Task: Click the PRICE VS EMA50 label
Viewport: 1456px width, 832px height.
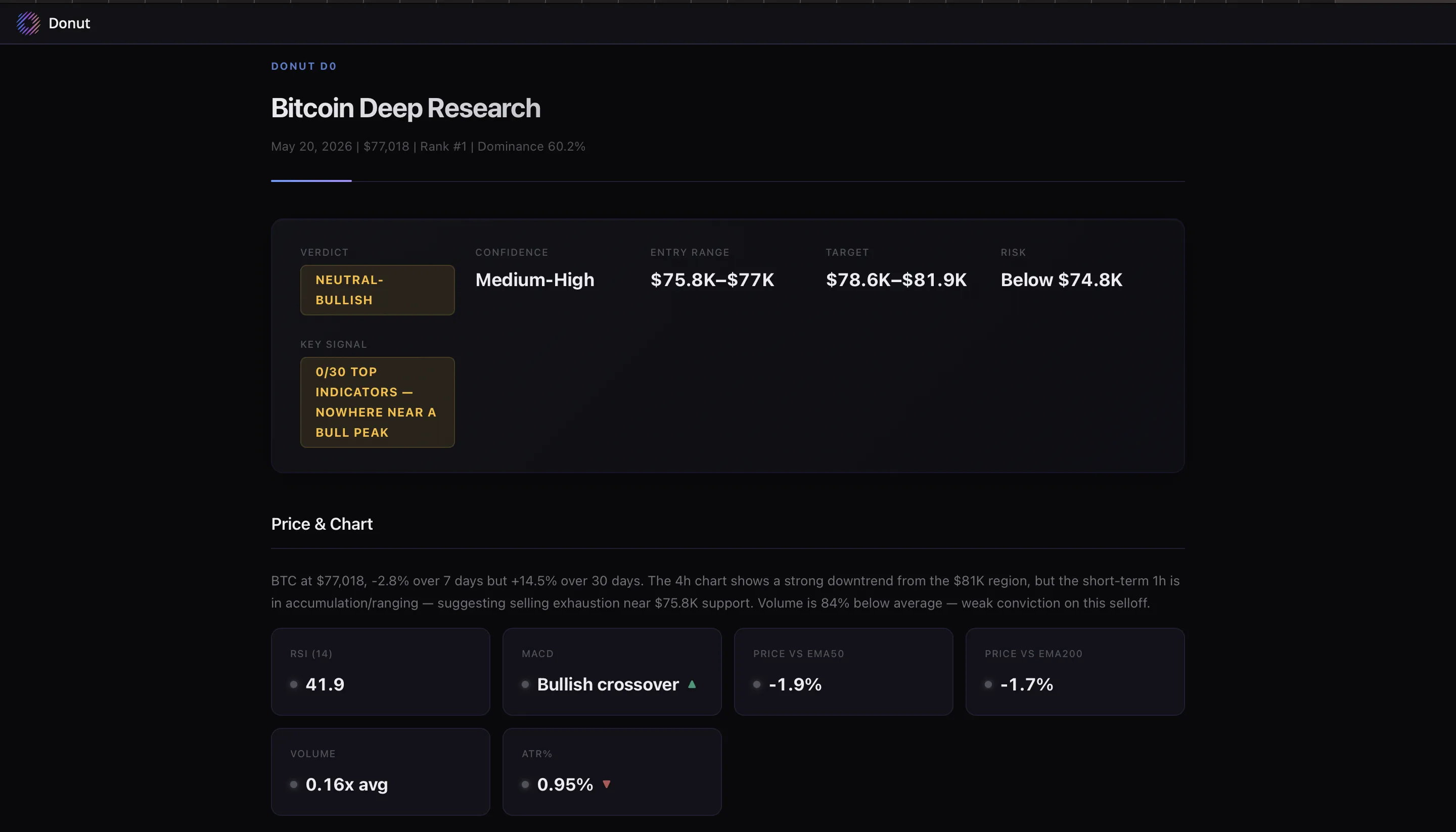Action: 799,654
